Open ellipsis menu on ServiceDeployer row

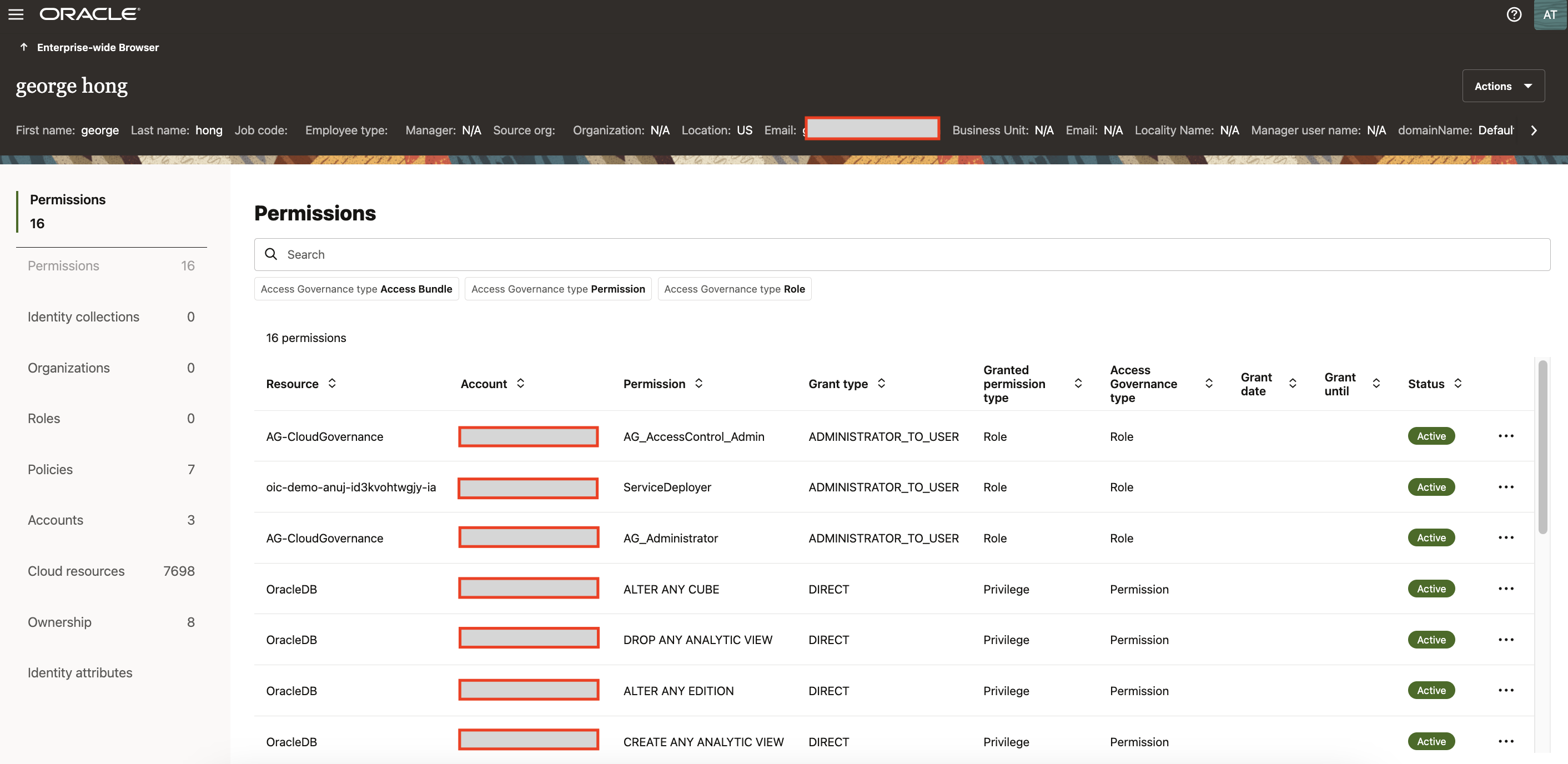pyautogui.click(x=1506, y=486)
